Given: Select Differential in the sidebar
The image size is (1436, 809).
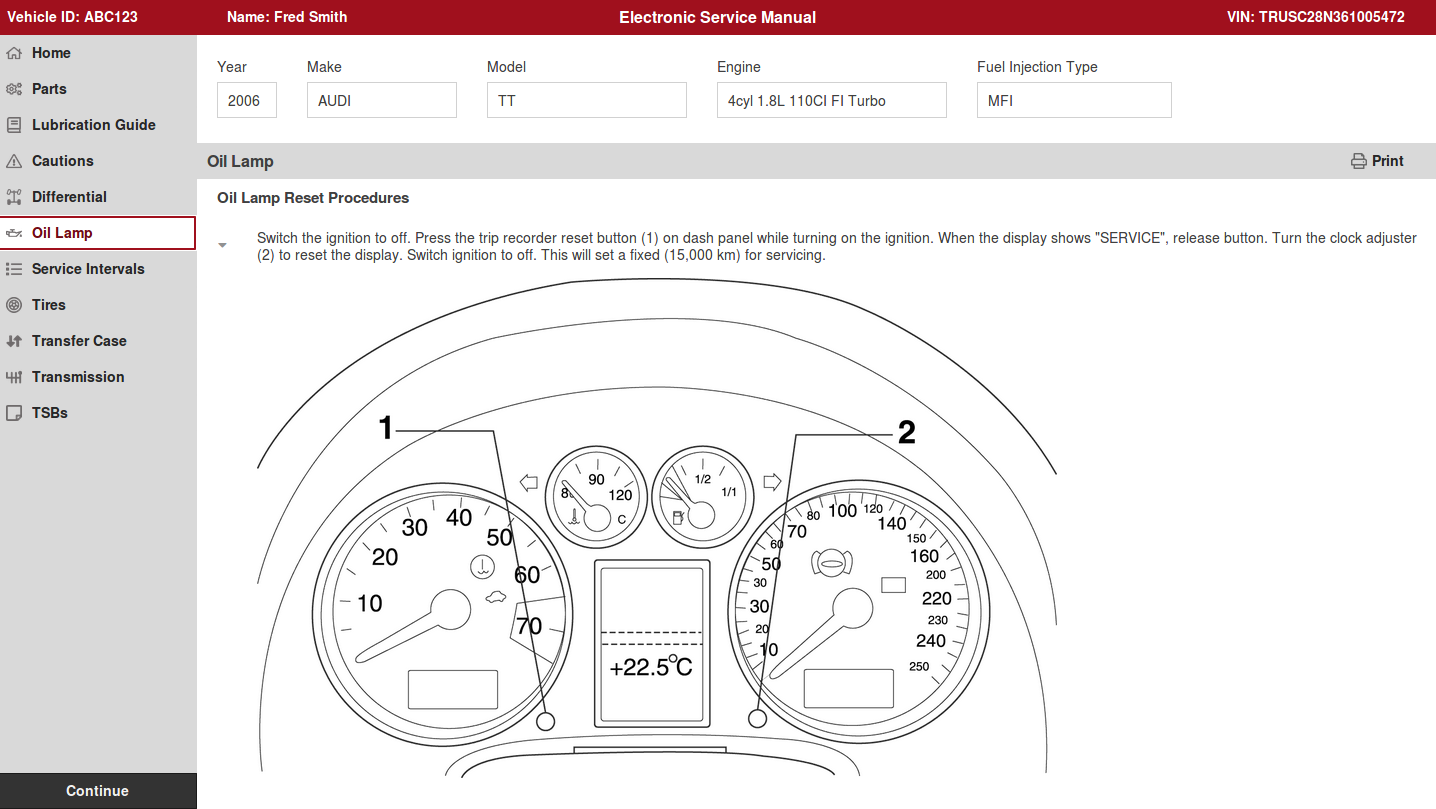Looking at the screenshot, I should 98,197.
